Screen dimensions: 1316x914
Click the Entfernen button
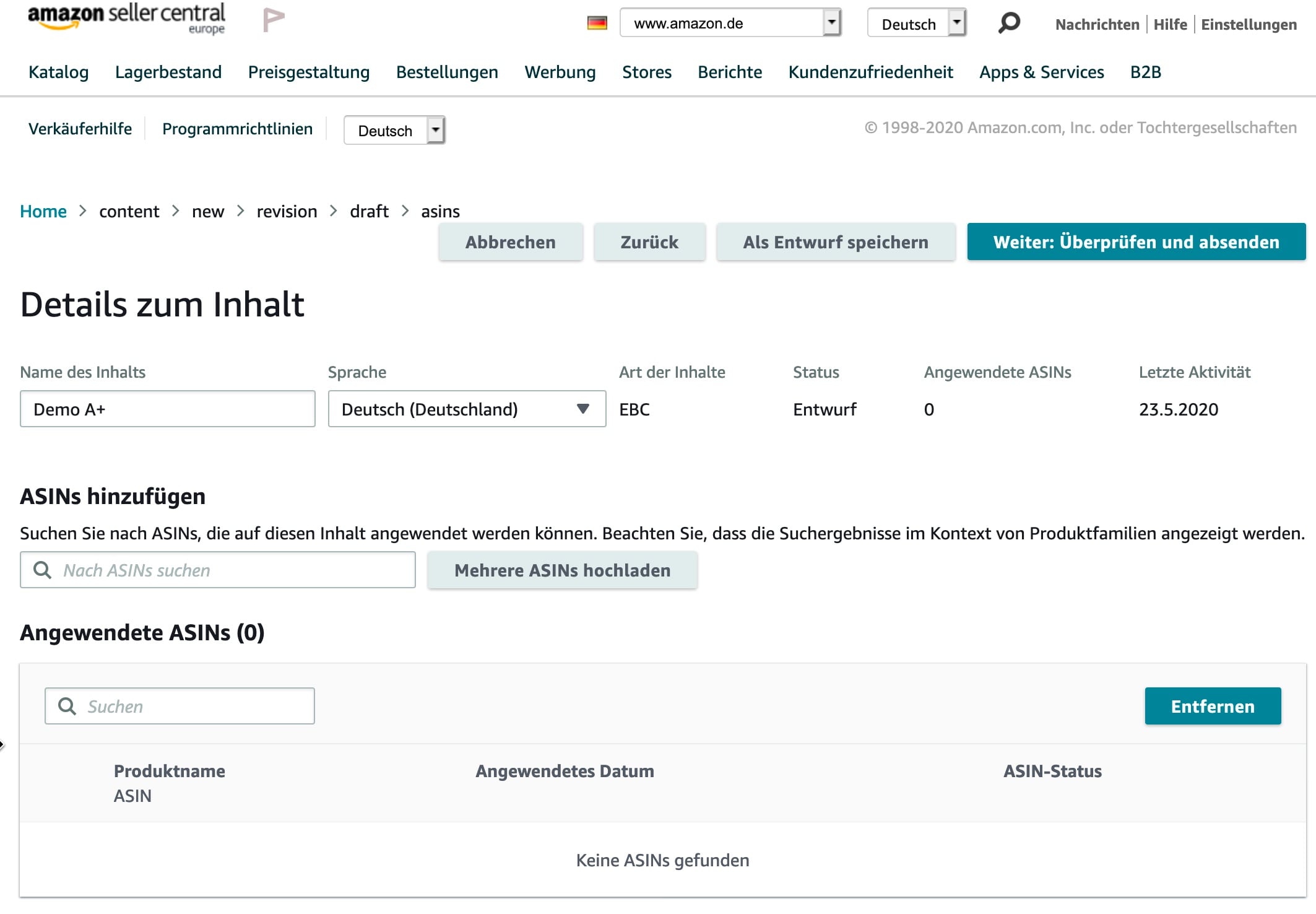point(1213,706)
